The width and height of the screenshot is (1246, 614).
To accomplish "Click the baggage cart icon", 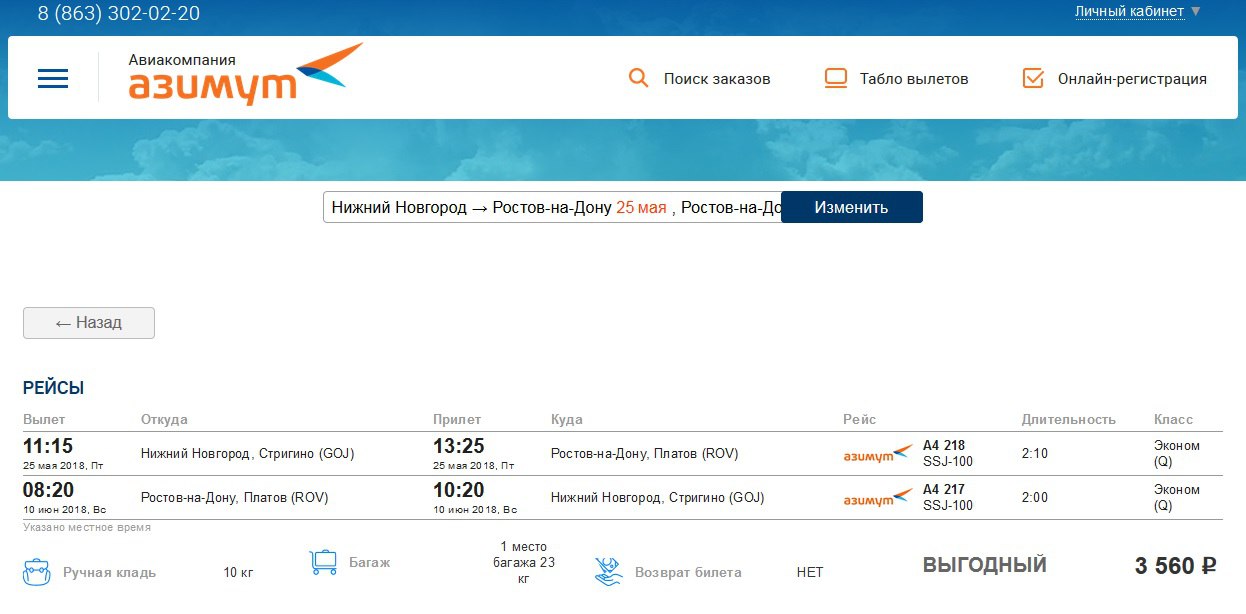I will (x=323, y=562).
